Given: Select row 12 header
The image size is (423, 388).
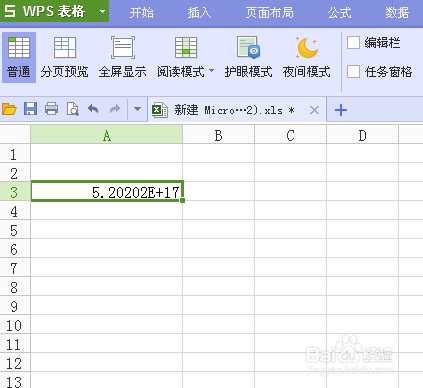Looking at the screenshot, I should [x=15, y=362].
